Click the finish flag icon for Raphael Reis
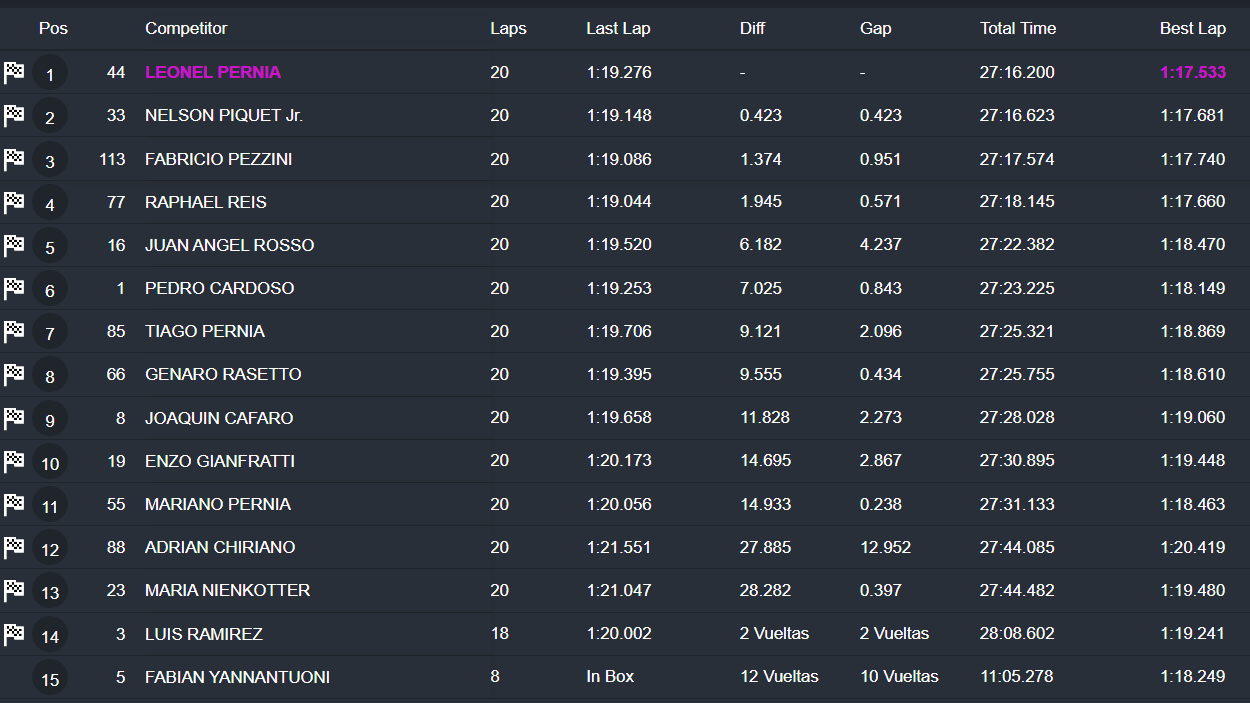Image resolution: width=1250 pixels, height=703 pixels. [14, 202]
